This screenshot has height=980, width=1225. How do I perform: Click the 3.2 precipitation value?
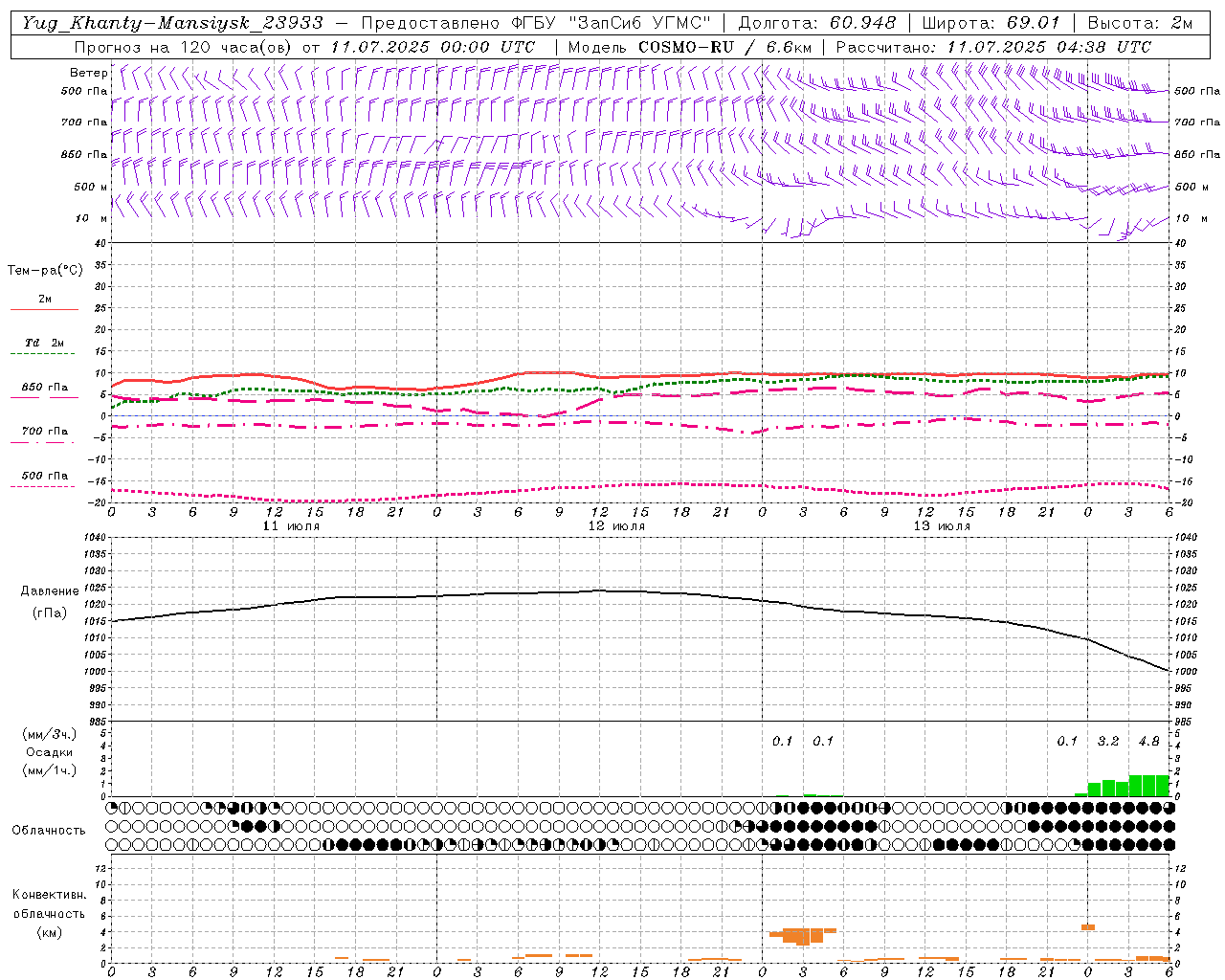[1108, 742]
